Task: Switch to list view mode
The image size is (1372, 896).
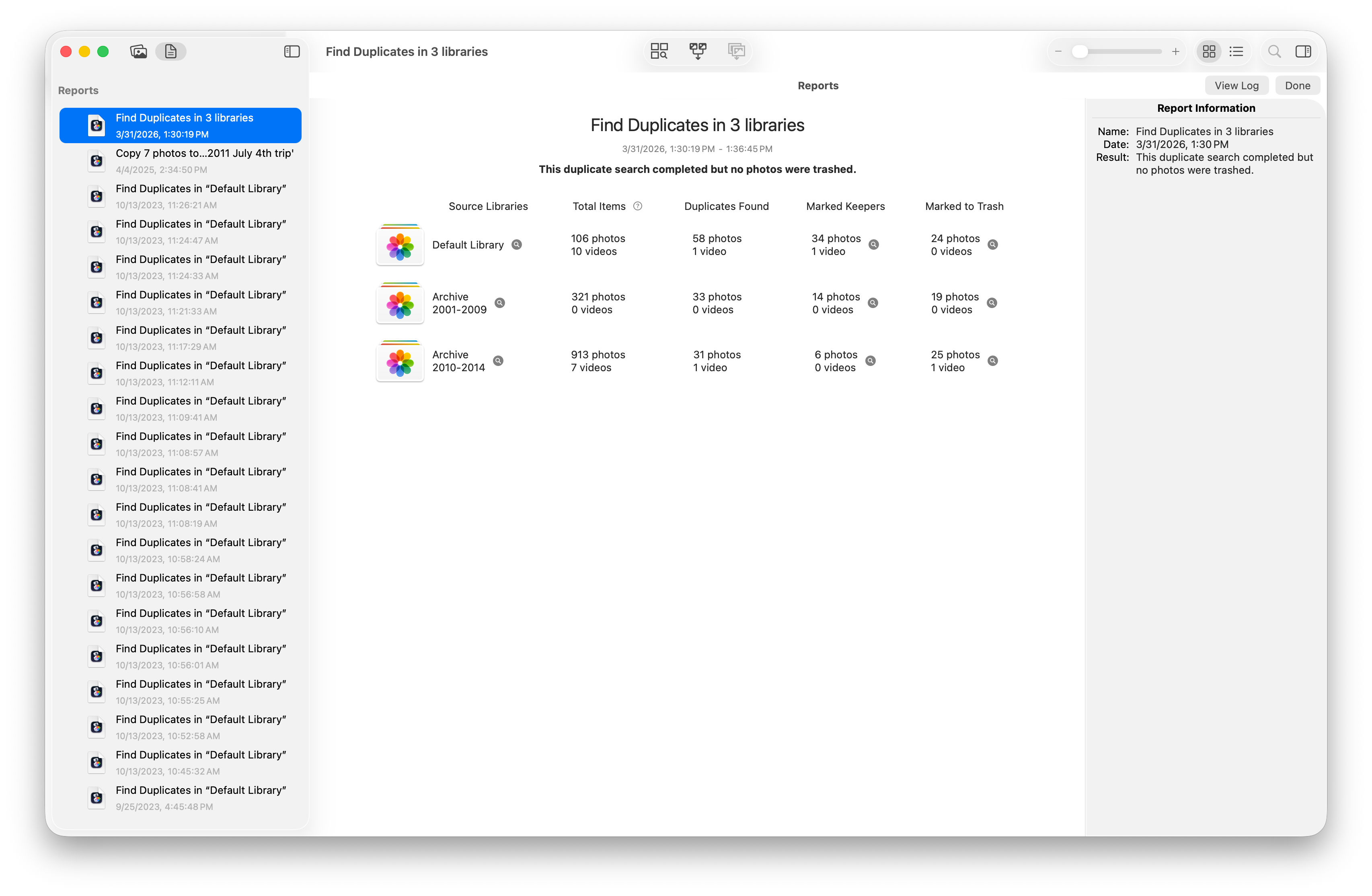Action: pos(1236,52)
